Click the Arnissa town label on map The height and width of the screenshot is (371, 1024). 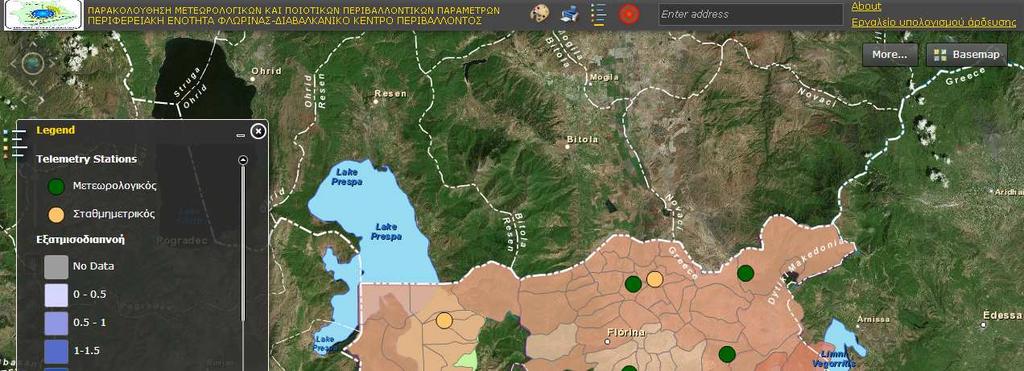(874, 319)
